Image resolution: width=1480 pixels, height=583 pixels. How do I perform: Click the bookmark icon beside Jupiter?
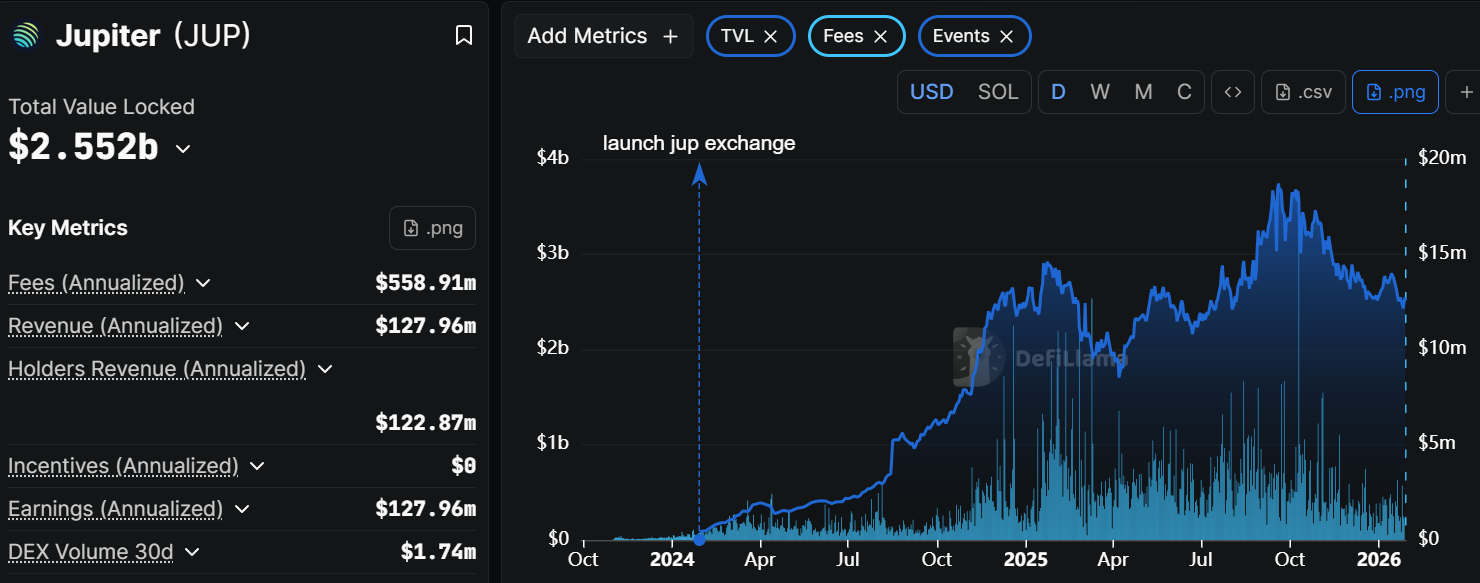click(464, 36)
